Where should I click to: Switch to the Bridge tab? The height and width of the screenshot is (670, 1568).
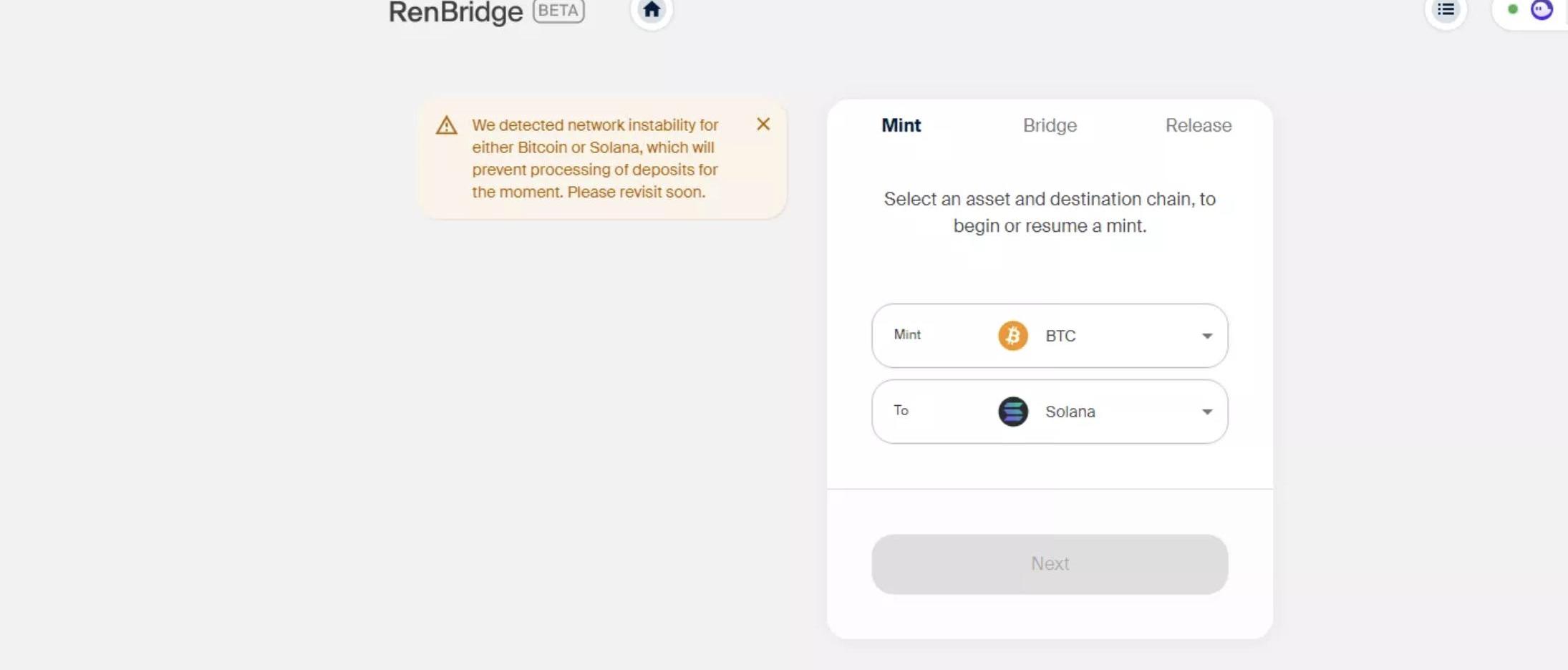1050,125
